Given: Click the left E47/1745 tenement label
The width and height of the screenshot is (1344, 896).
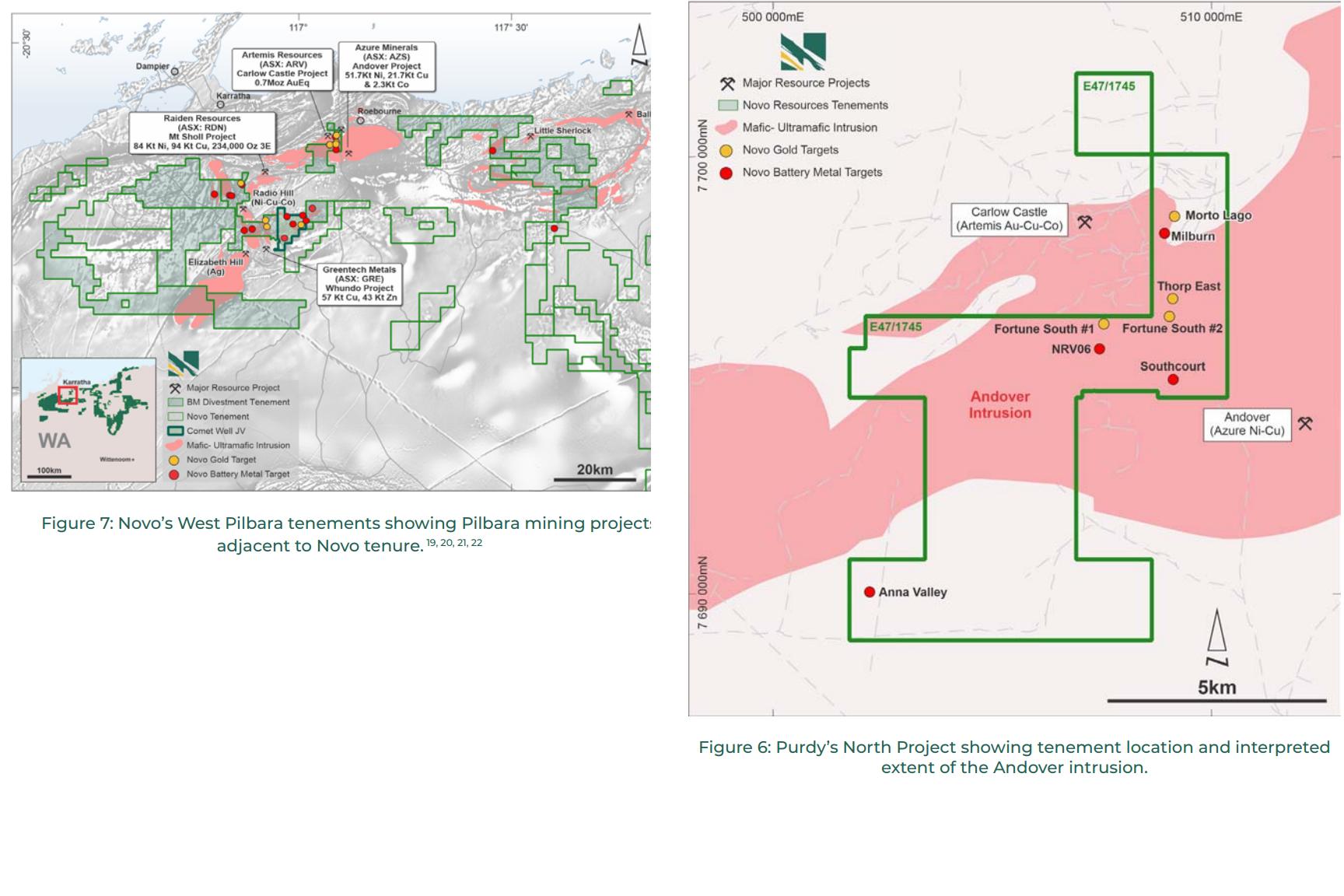Looking at the screenshot, I should point(896,327).
